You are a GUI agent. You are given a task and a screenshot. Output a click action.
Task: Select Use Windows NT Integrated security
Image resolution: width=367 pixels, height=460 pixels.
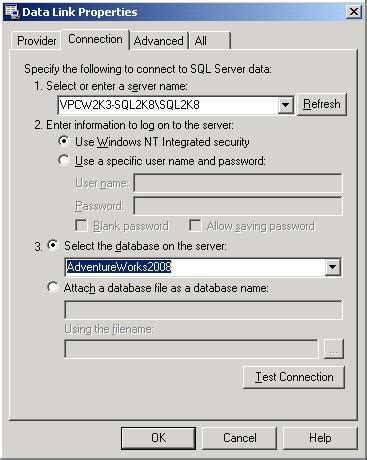pos(64,141)
